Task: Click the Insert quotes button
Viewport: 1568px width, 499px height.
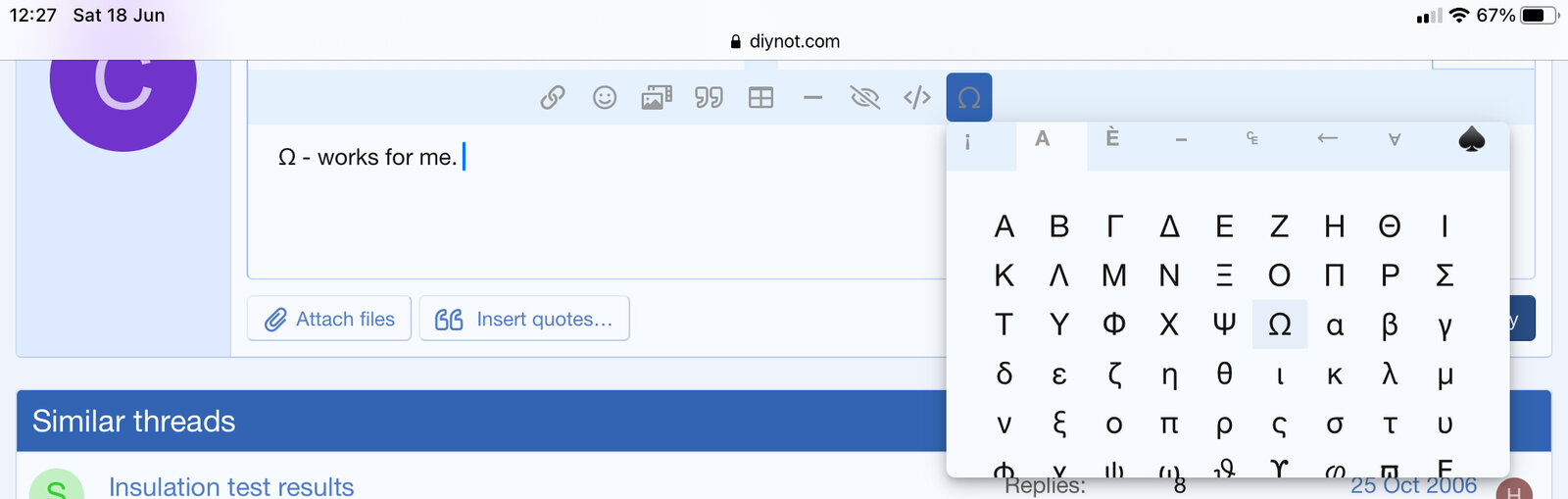Action: [x=524, y=319]
